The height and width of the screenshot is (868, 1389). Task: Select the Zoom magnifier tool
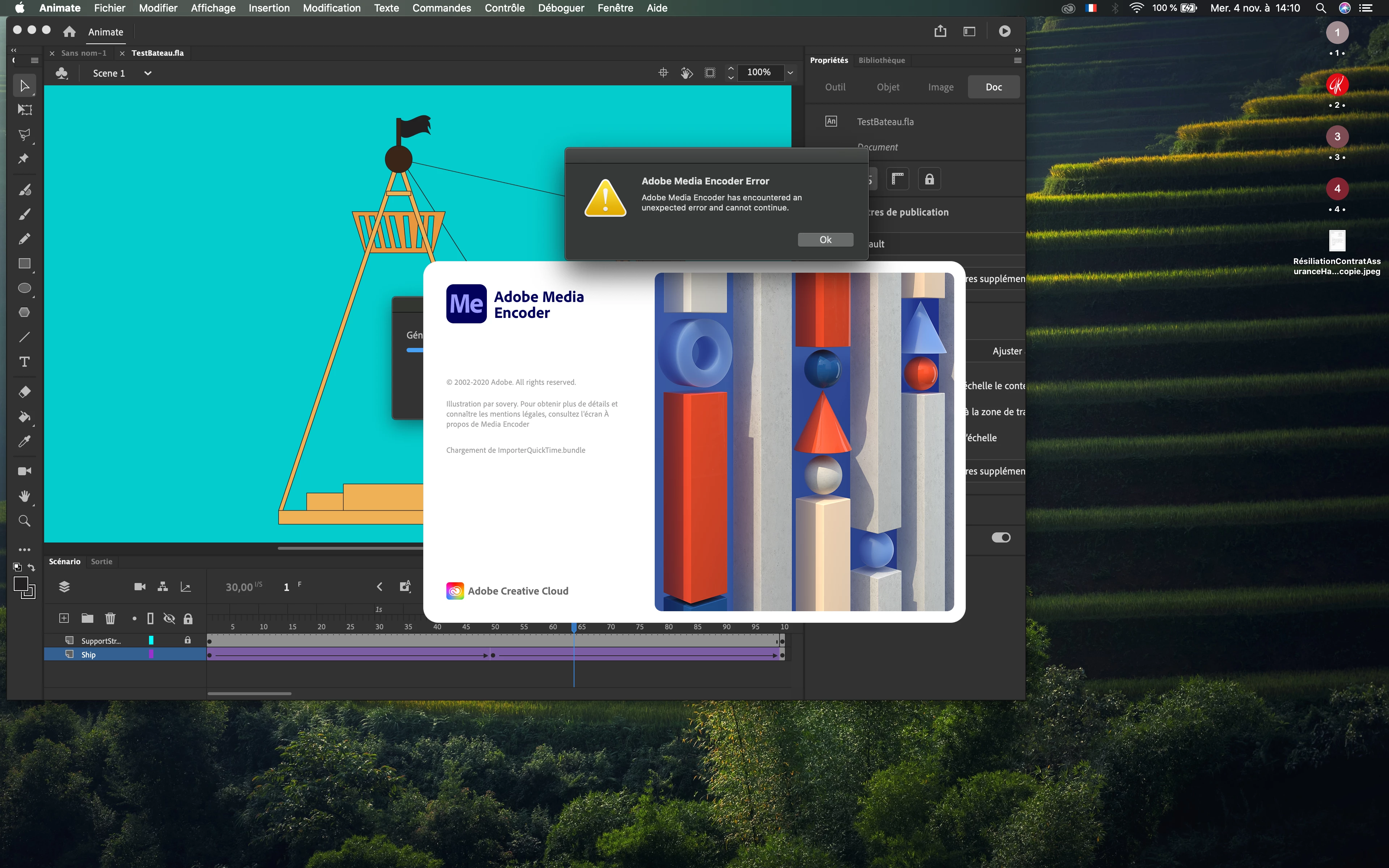(24, 521)
